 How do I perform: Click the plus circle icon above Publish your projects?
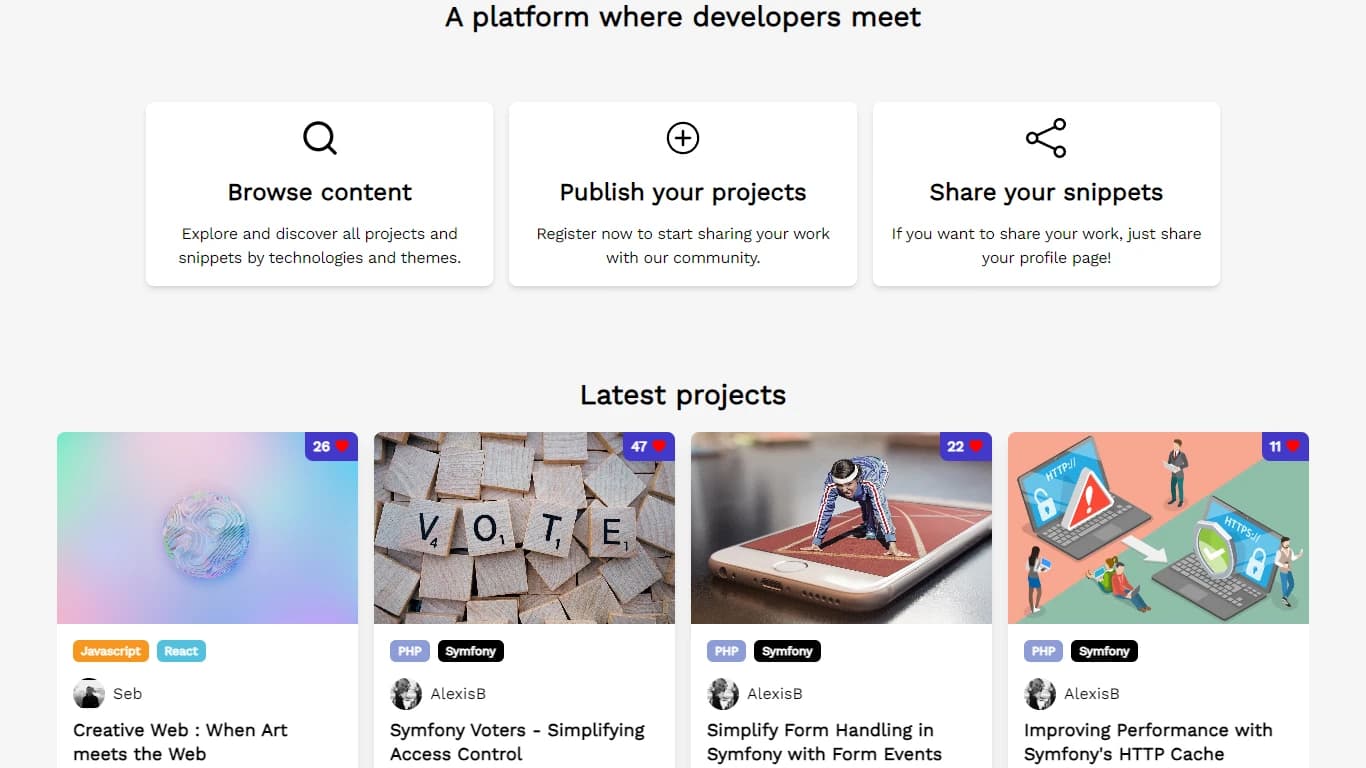pyautogui.click(x=683, y=138)
